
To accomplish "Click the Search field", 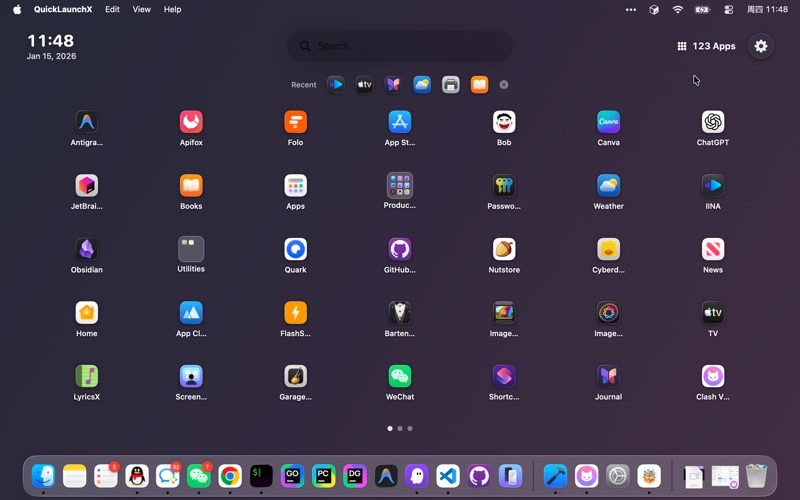I will pos(400,46).
